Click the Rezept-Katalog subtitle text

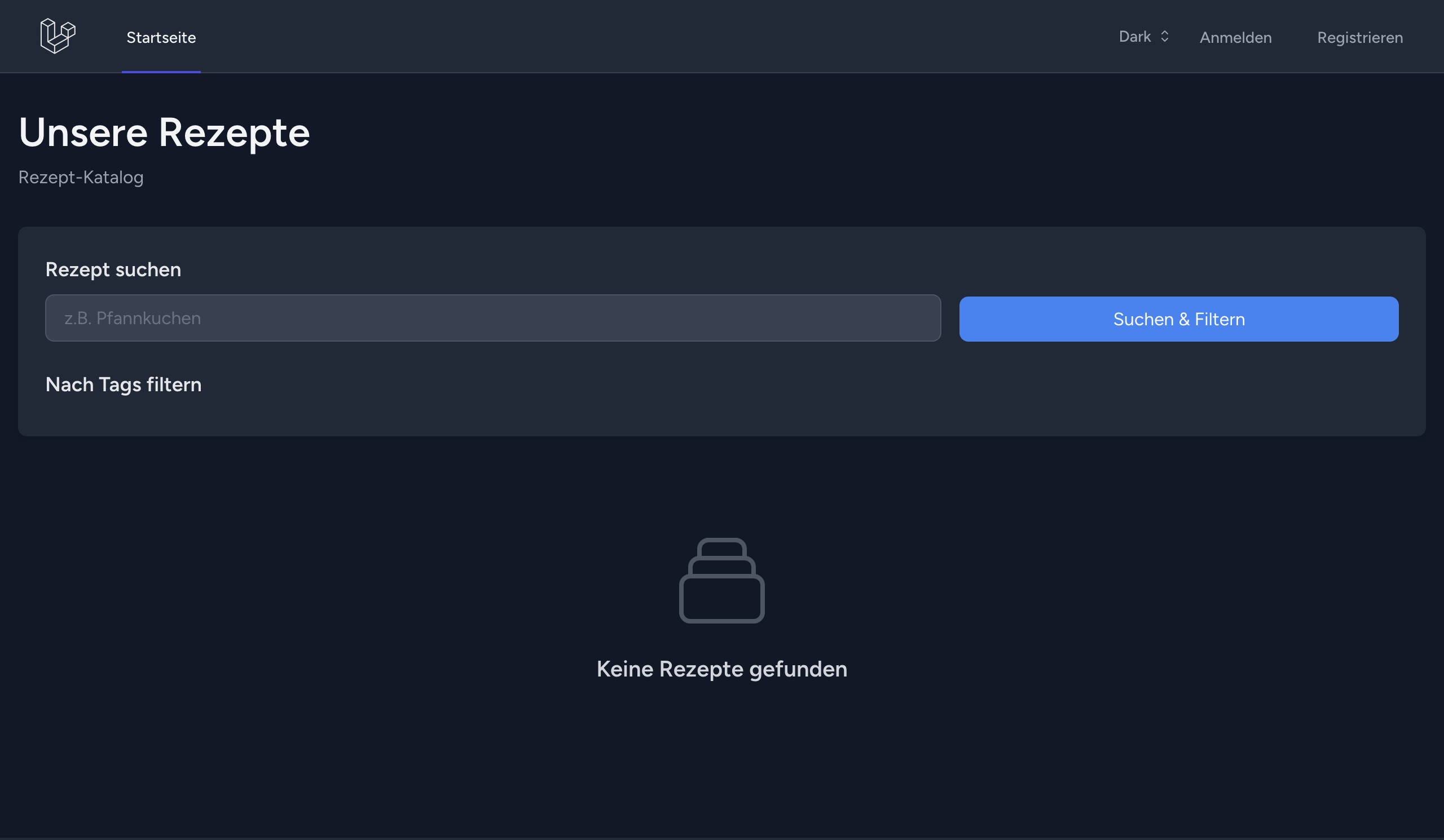pyautogui.click(x=81, y=178)
